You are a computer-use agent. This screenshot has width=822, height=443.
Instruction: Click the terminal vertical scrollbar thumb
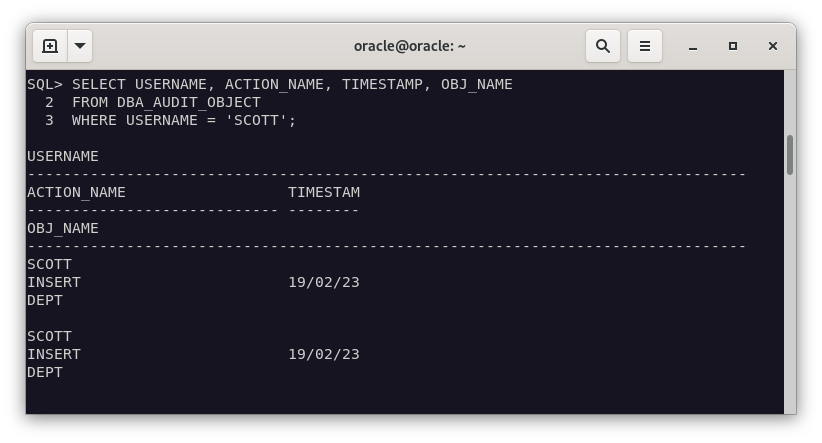pyautogui.click(x=789, y=155)
